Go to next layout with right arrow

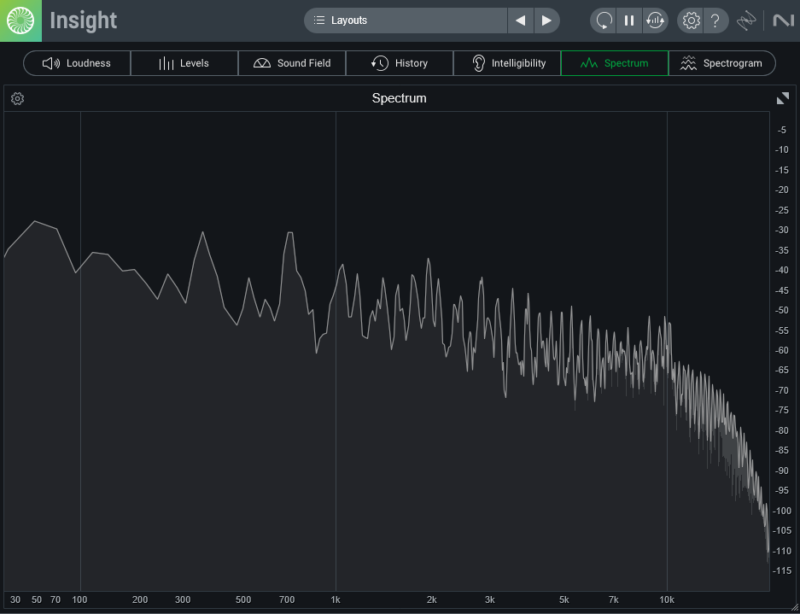pos(546,20)
